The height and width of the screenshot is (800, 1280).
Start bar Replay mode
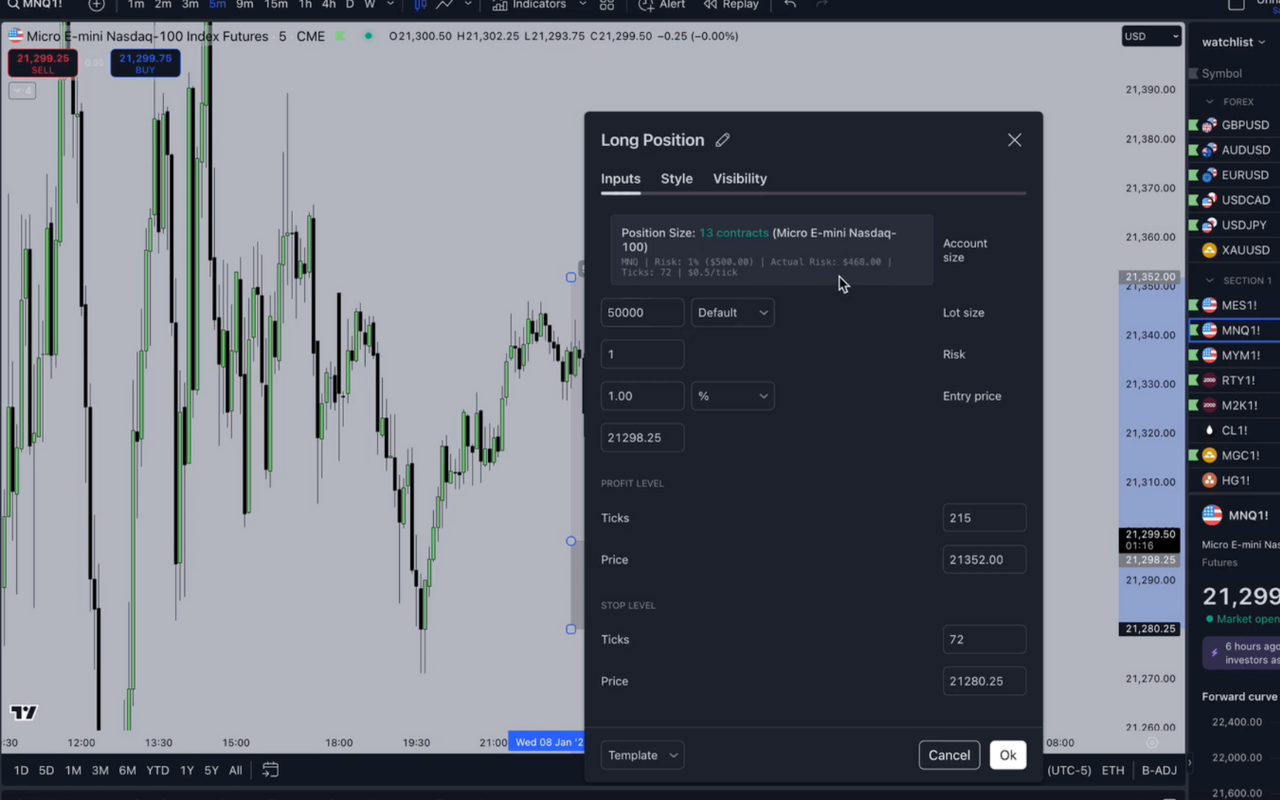click(x=731, y=4)
